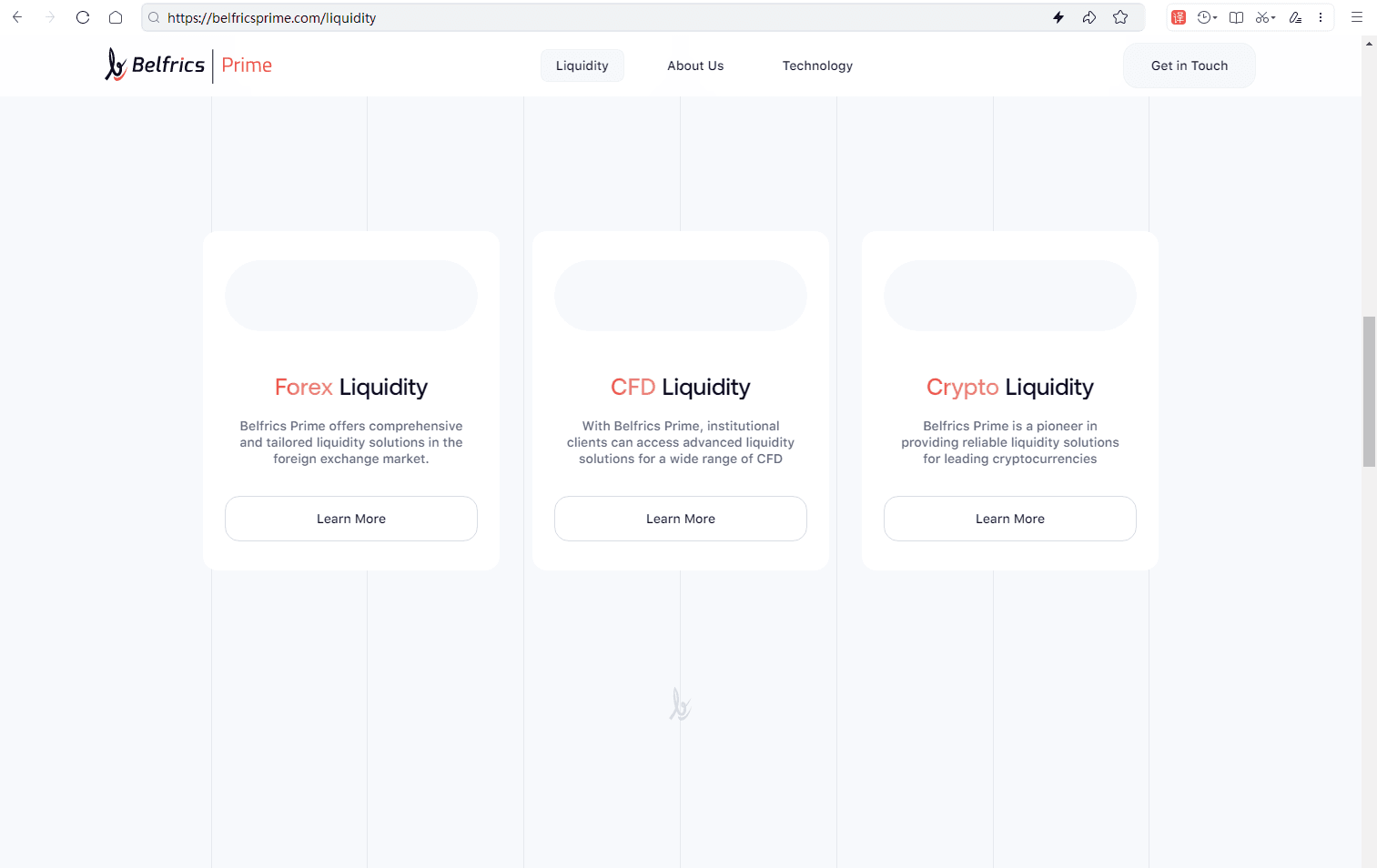Screen dimensions: 1377x868
Task: Open the history clock icon
Action: [1204, 17]
